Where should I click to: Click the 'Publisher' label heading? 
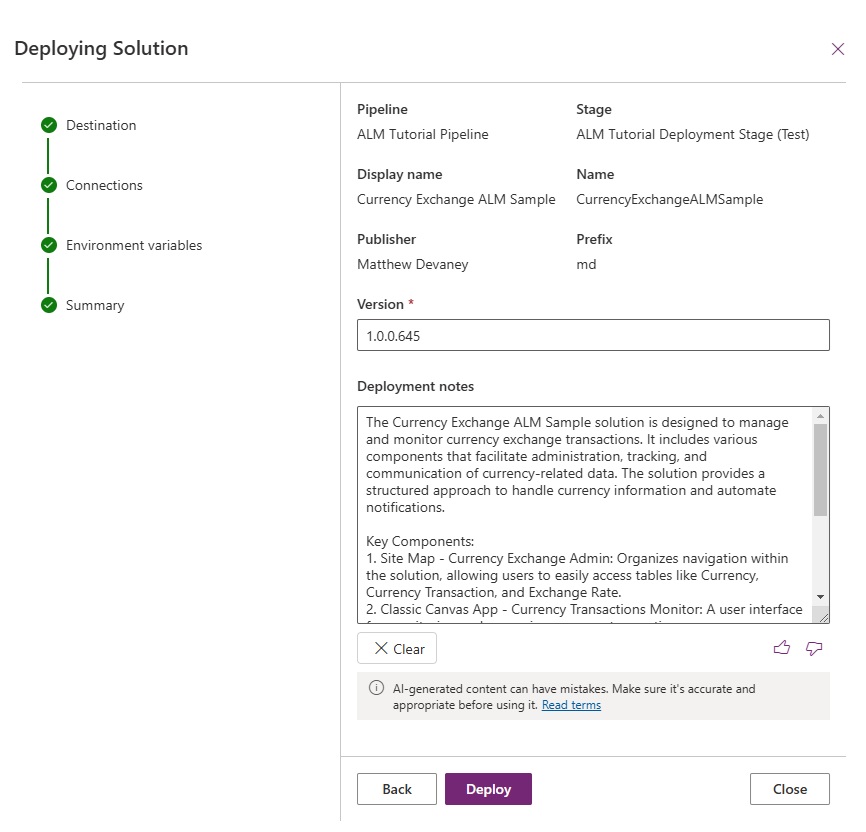(x=386, y=239)
